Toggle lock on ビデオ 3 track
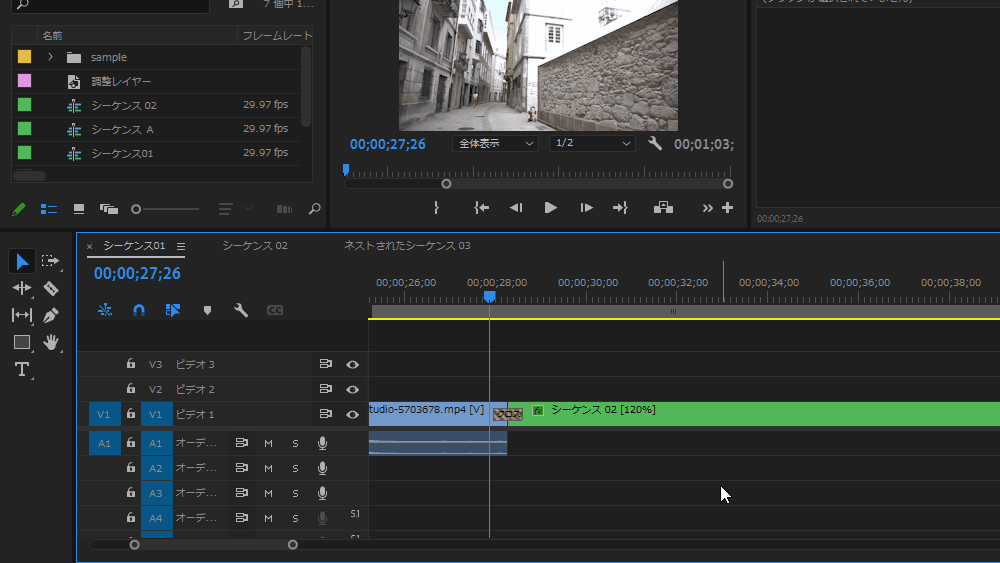 click(x=130, y=364)
